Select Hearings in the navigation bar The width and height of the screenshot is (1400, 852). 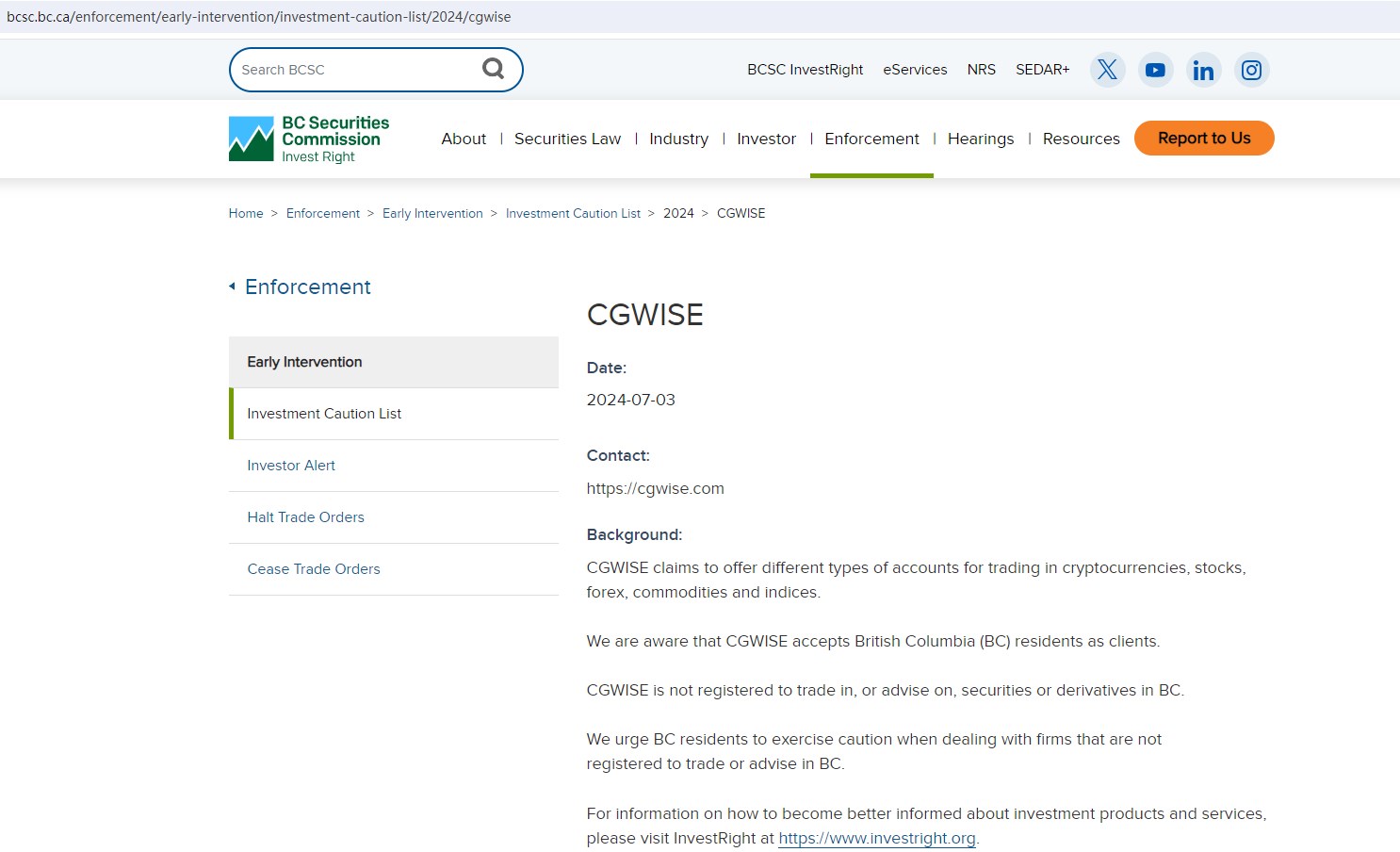(980, 139)
